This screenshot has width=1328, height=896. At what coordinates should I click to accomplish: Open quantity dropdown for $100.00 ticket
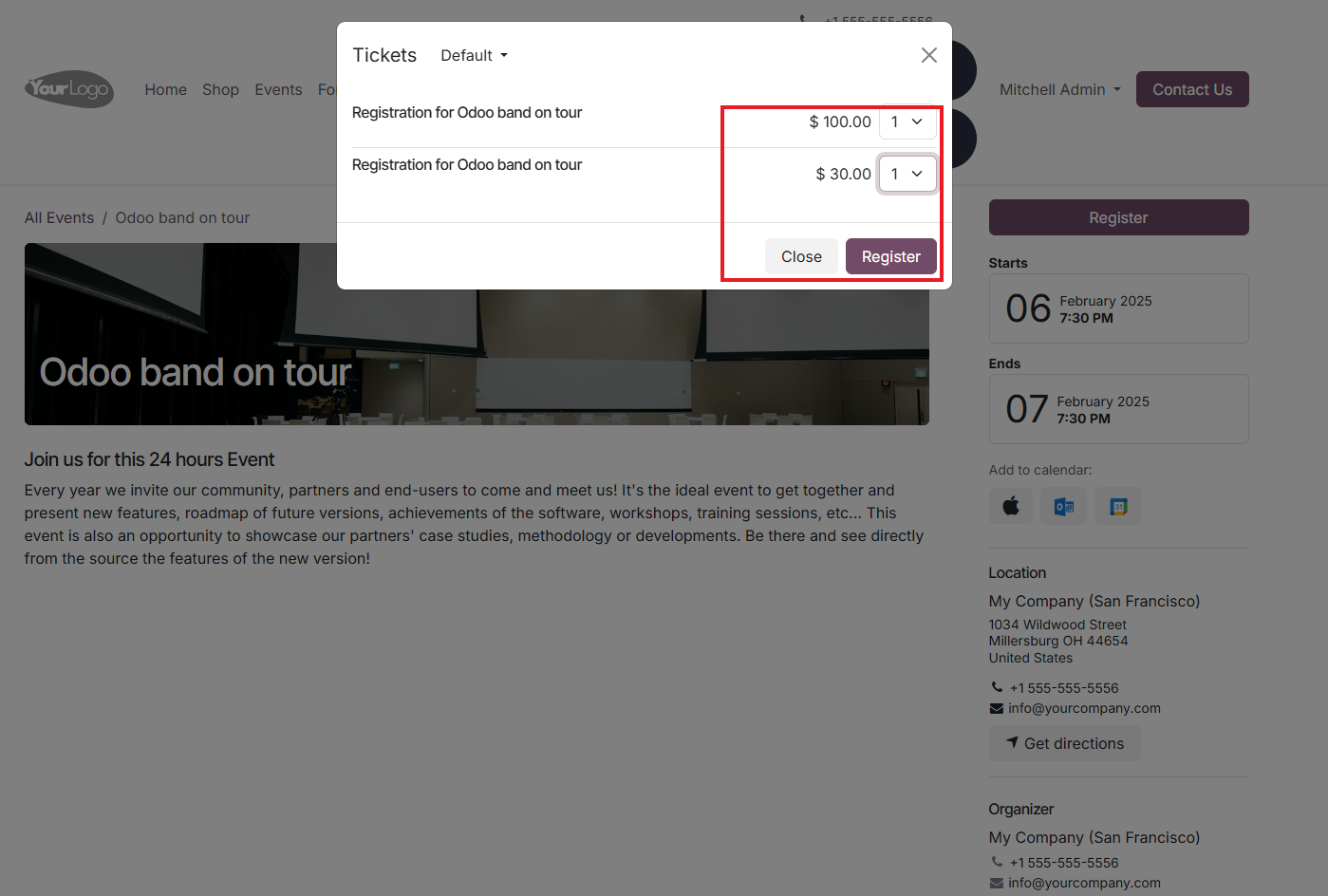pos(907,121)
